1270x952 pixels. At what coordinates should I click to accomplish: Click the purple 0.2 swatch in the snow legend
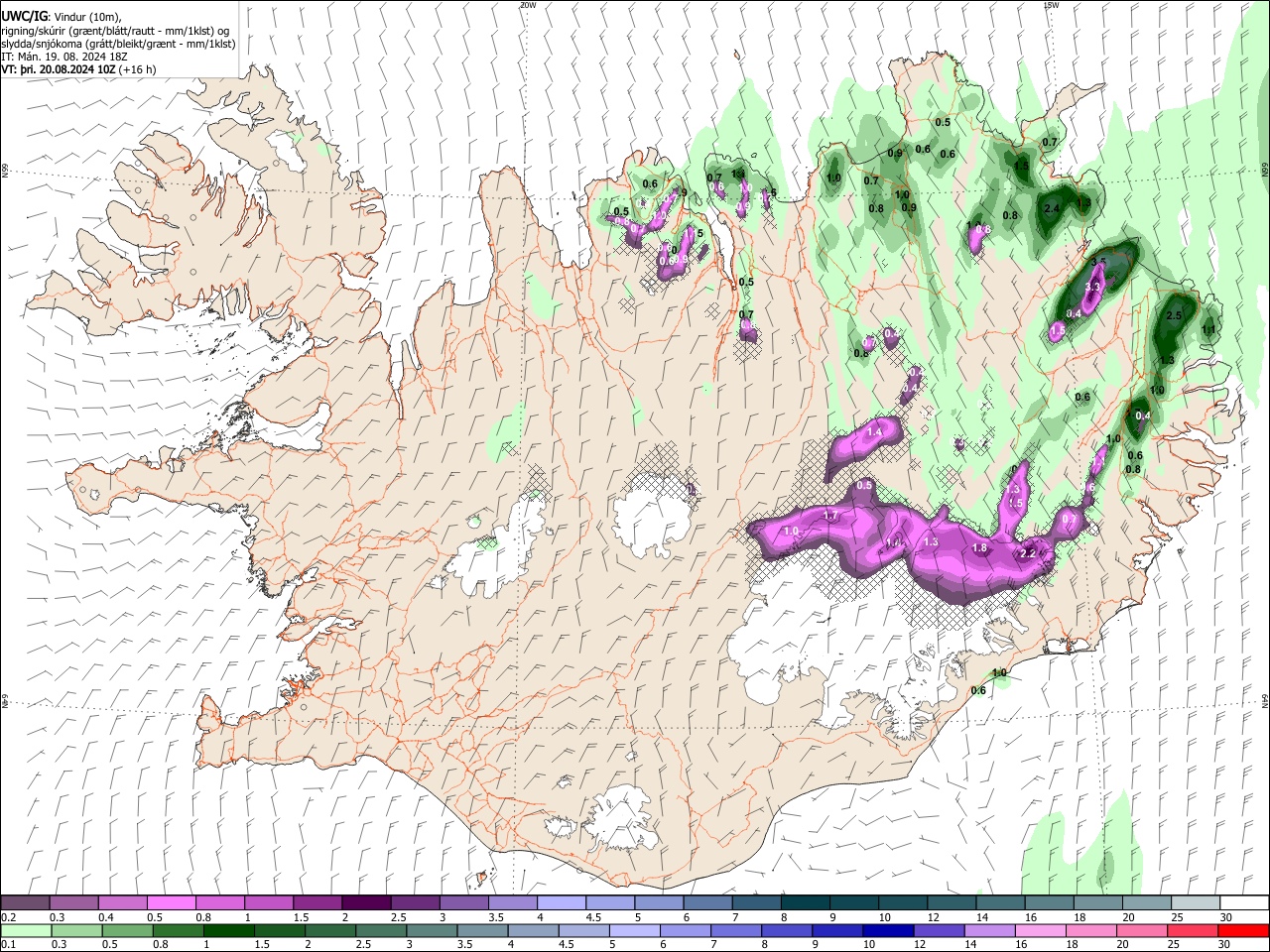25,903
